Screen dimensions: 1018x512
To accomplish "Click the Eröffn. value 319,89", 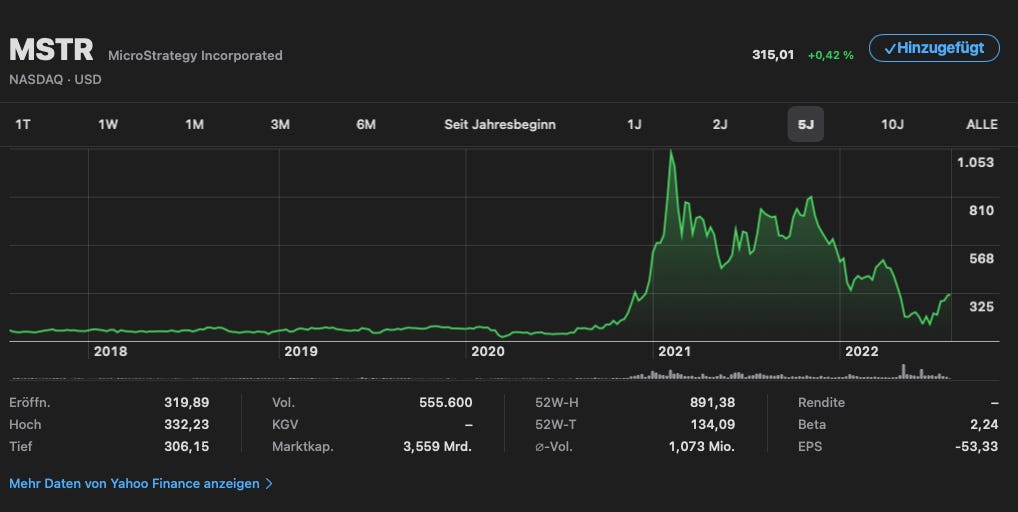I will tap(186, 402).
